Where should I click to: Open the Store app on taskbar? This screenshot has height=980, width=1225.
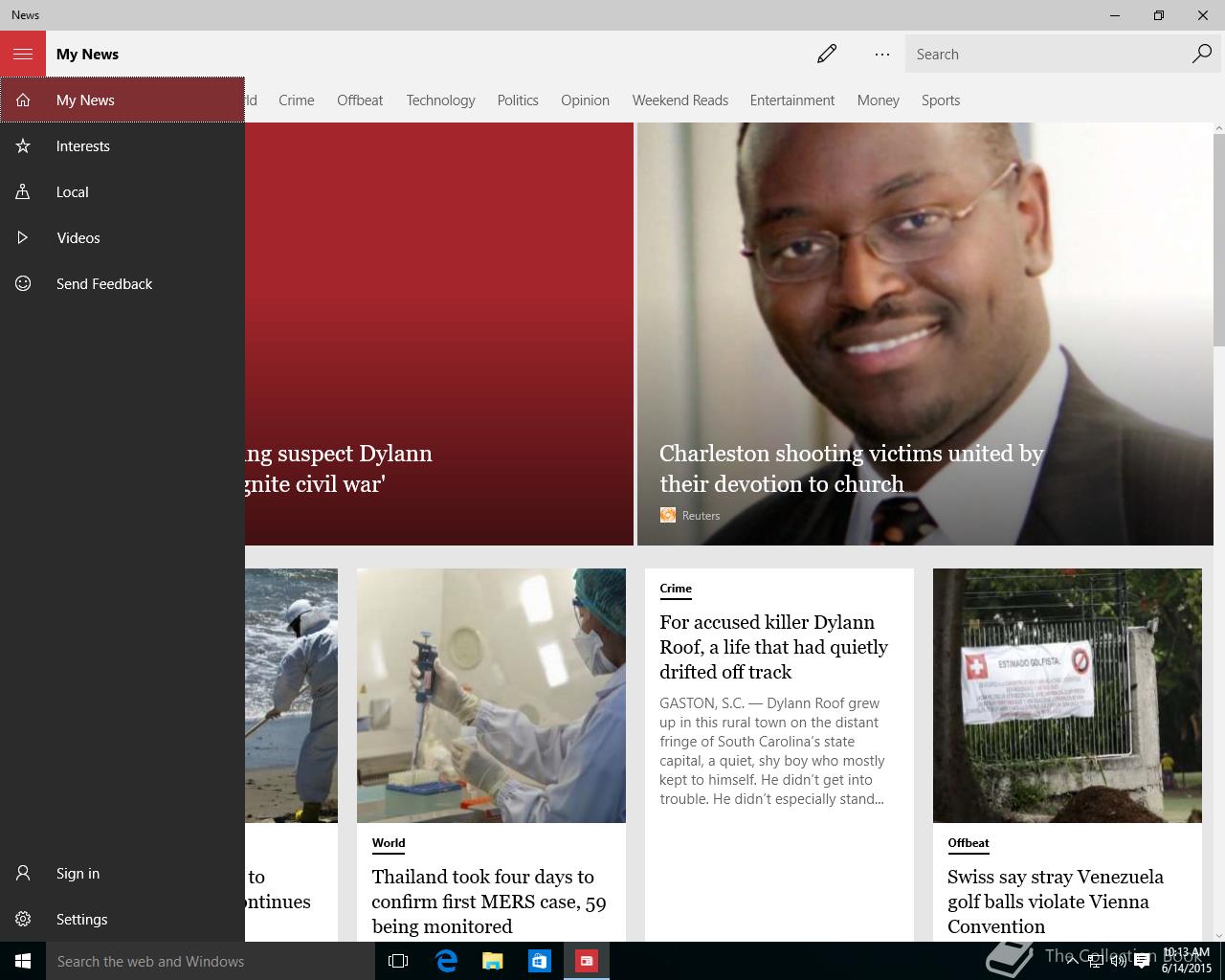click(x=540, y=961)
